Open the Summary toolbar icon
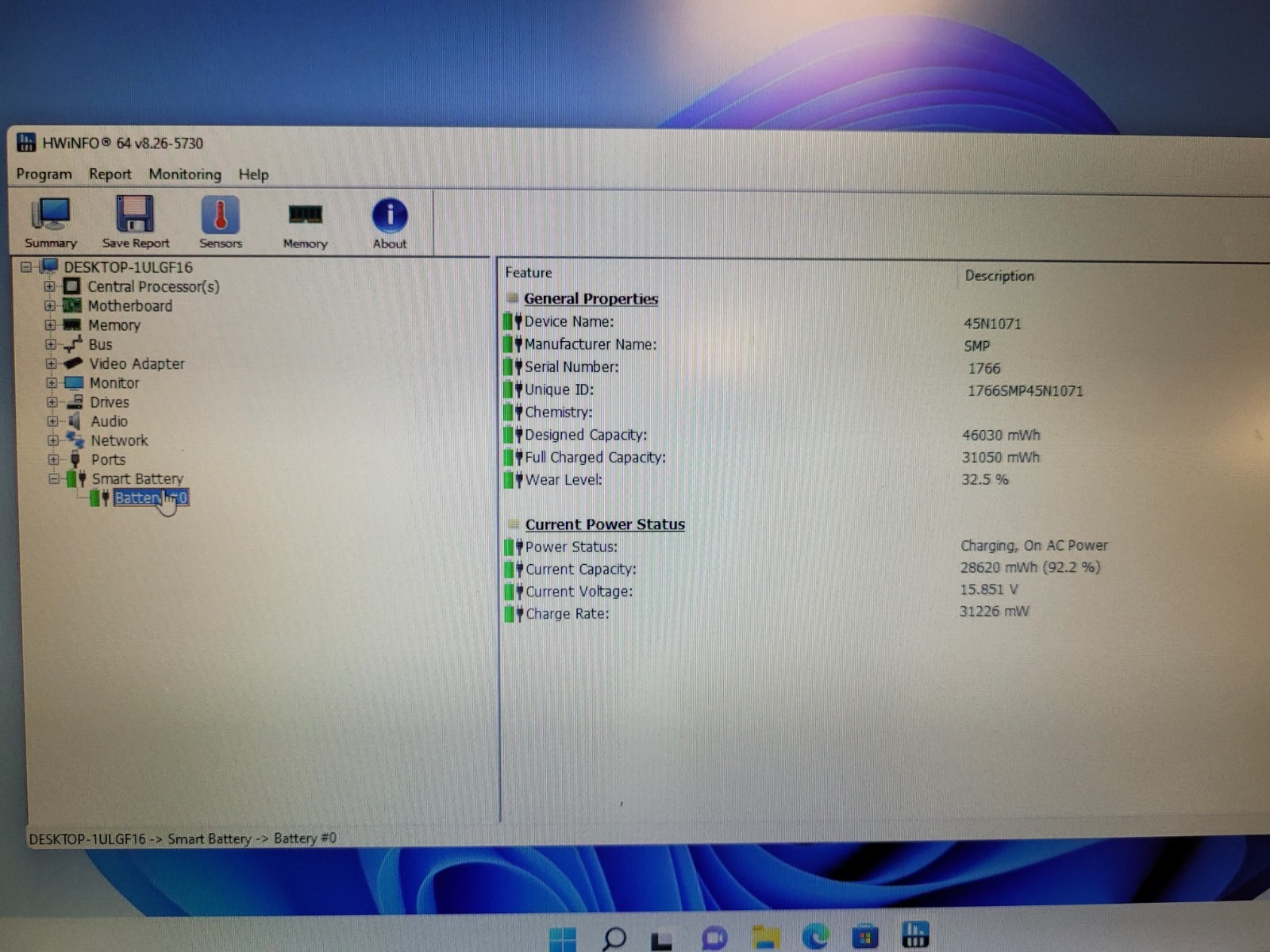1270x952 pixels. pyautogui.click(x=51, y=223)
